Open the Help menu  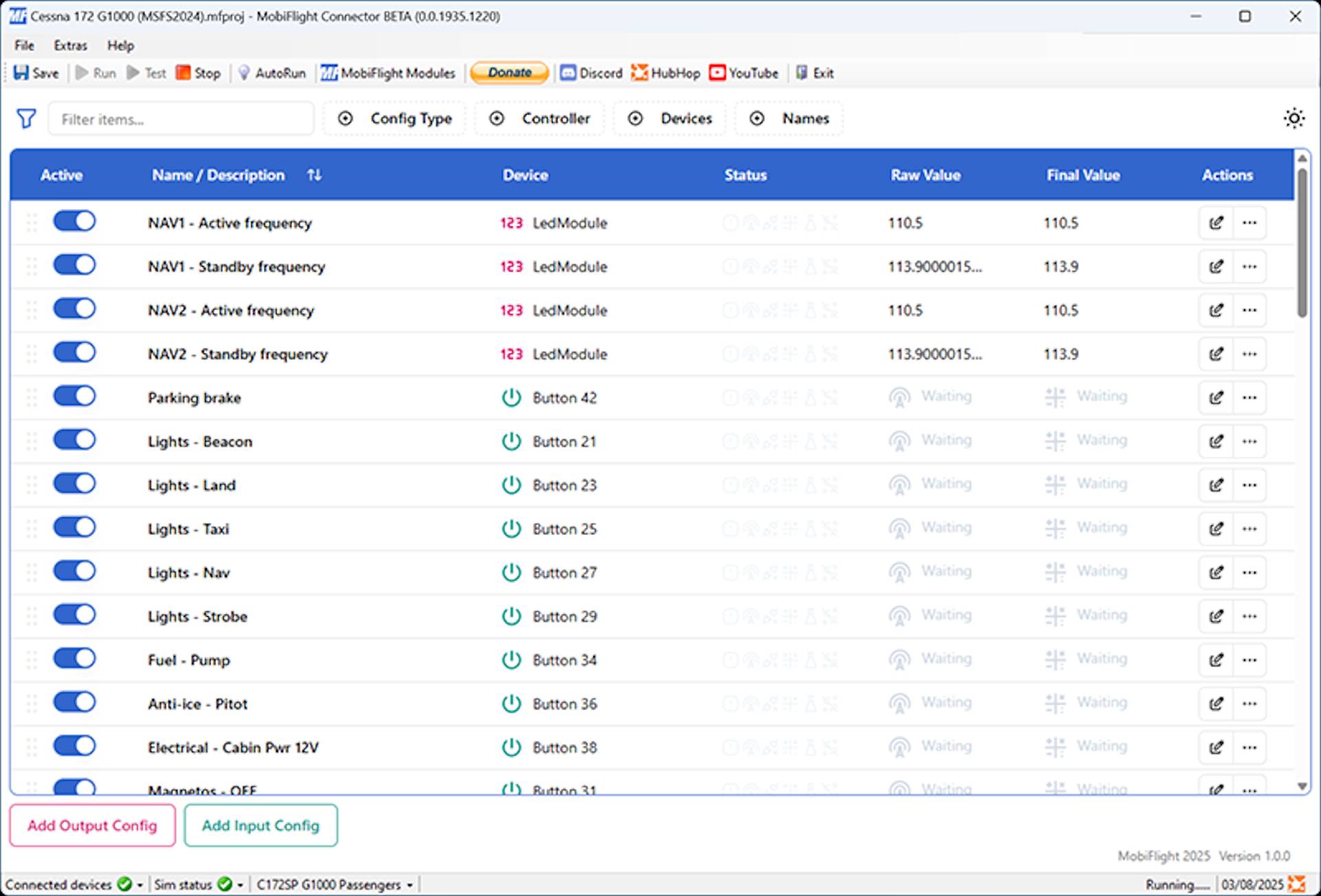click(120, 45)
